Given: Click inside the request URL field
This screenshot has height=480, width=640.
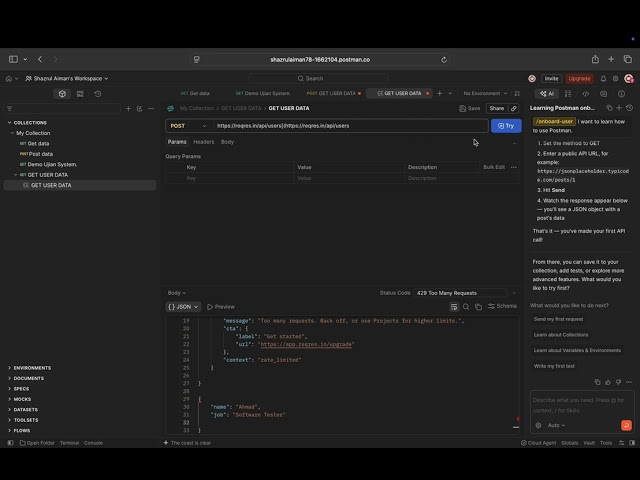Looking at the screenshot, I should pos(351,126).
